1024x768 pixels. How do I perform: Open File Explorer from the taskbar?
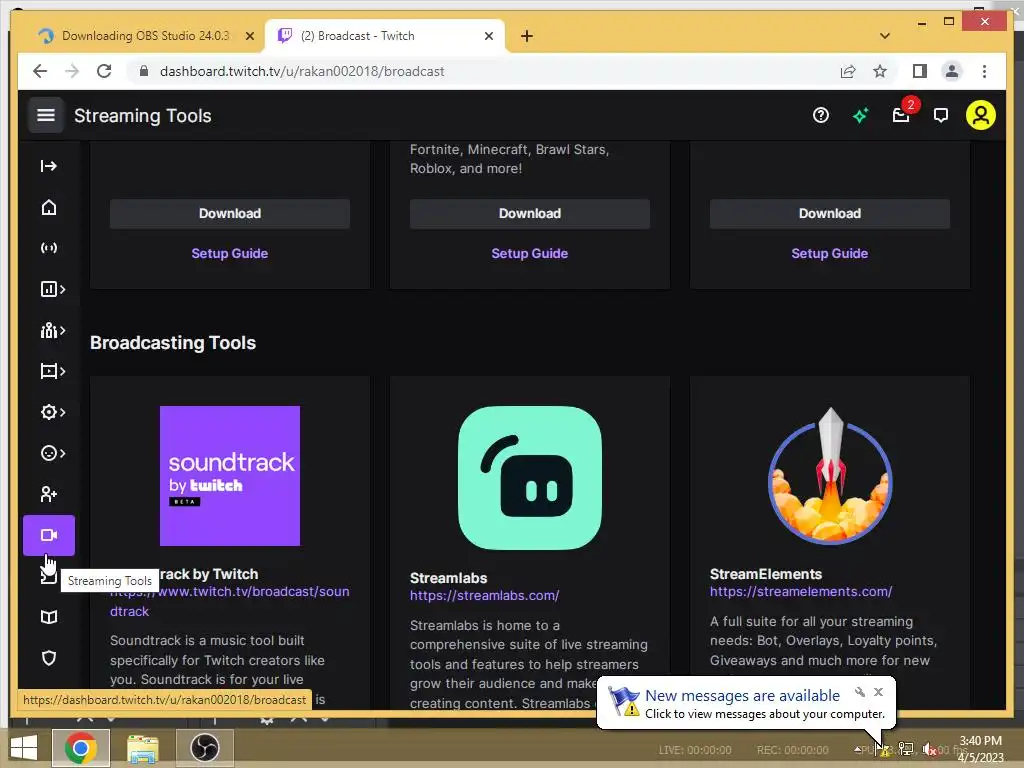(x=142, y=748)
